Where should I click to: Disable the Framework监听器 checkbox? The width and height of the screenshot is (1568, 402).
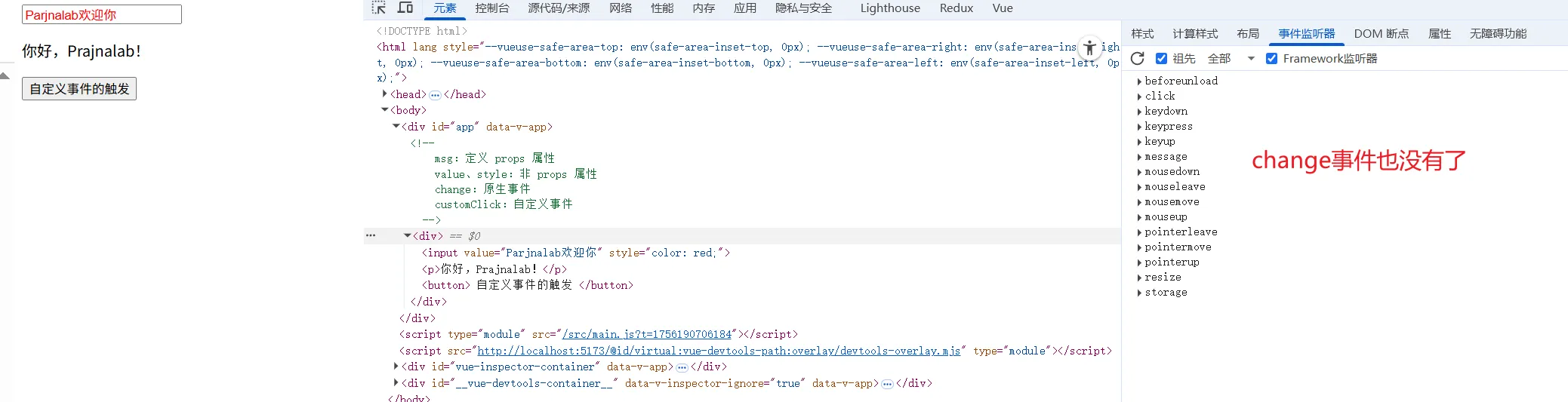(1271, 59)
